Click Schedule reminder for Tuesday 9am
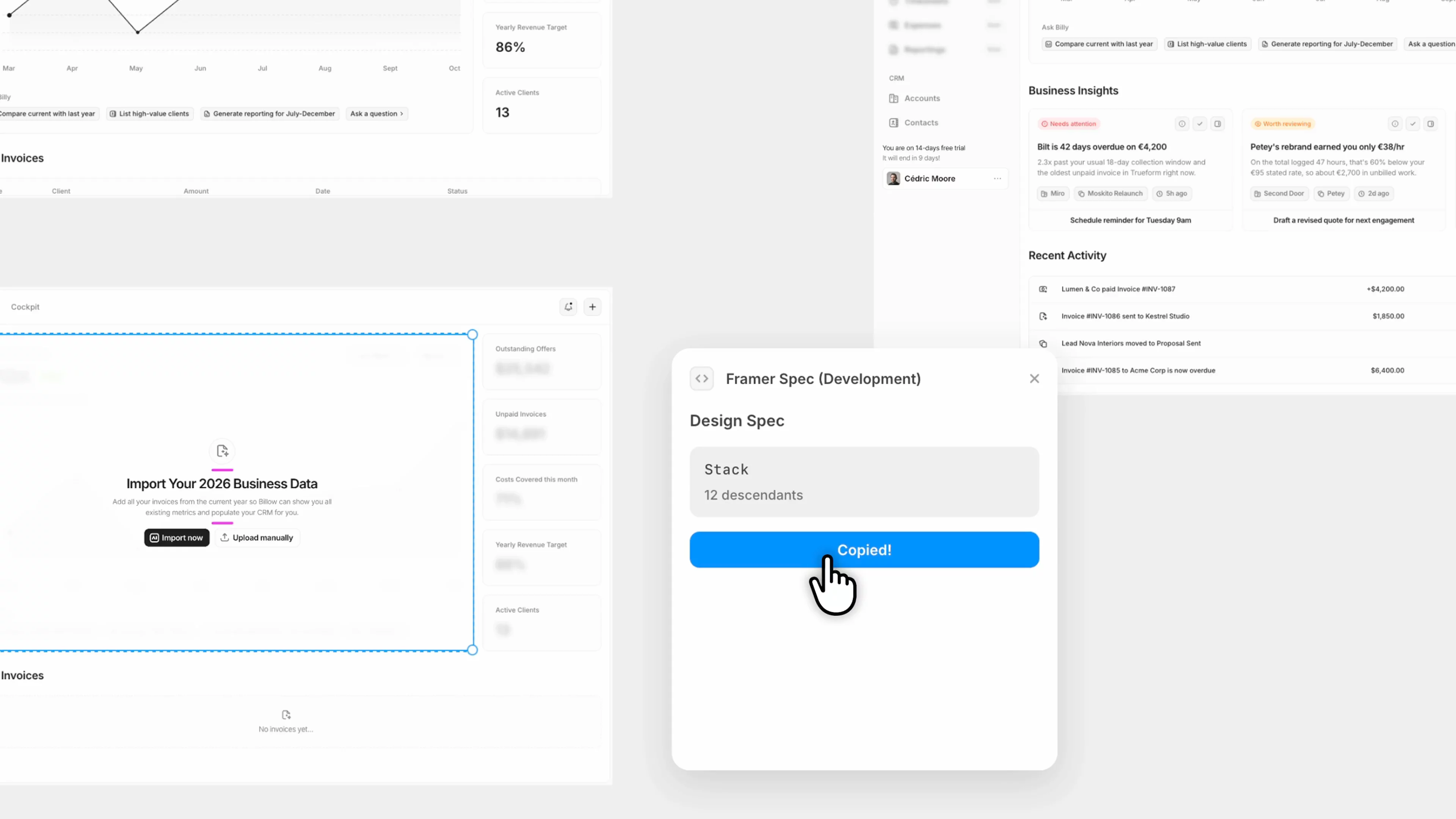 click(x=1130, y=220)
